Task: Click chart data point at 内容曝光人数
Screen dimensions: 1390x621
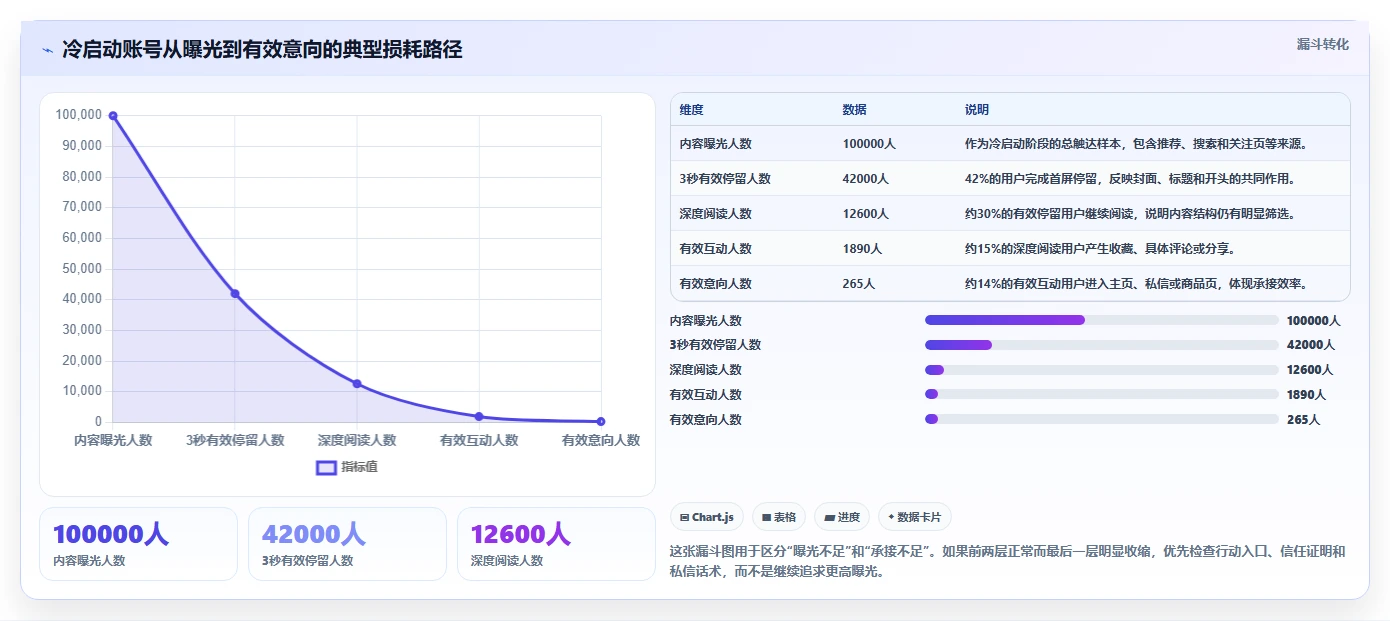Action: [113, 116]
